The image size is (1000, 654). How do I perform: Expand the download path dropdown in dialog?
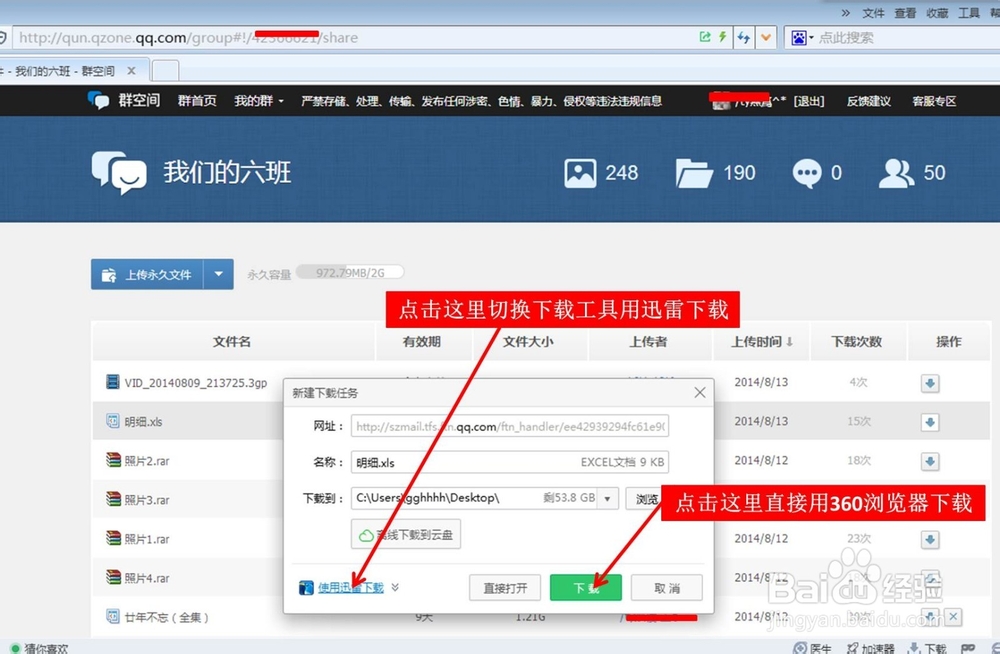point(608,498)
